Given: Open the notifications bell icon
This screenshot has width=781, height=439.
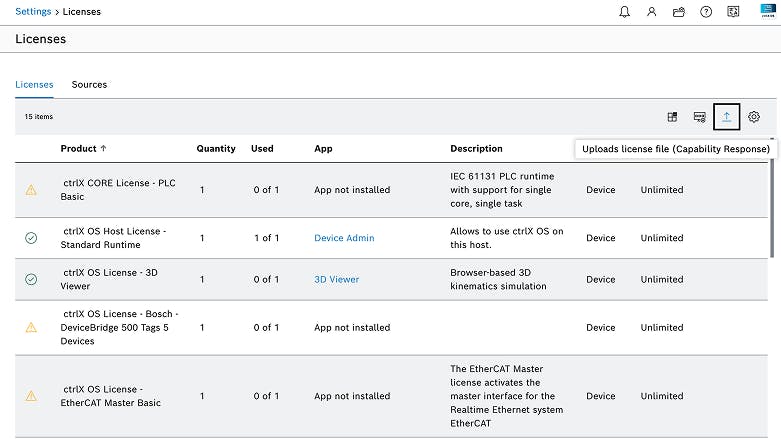Looking at the screenshot, I should pyautogui.click(x=624, y=11).
